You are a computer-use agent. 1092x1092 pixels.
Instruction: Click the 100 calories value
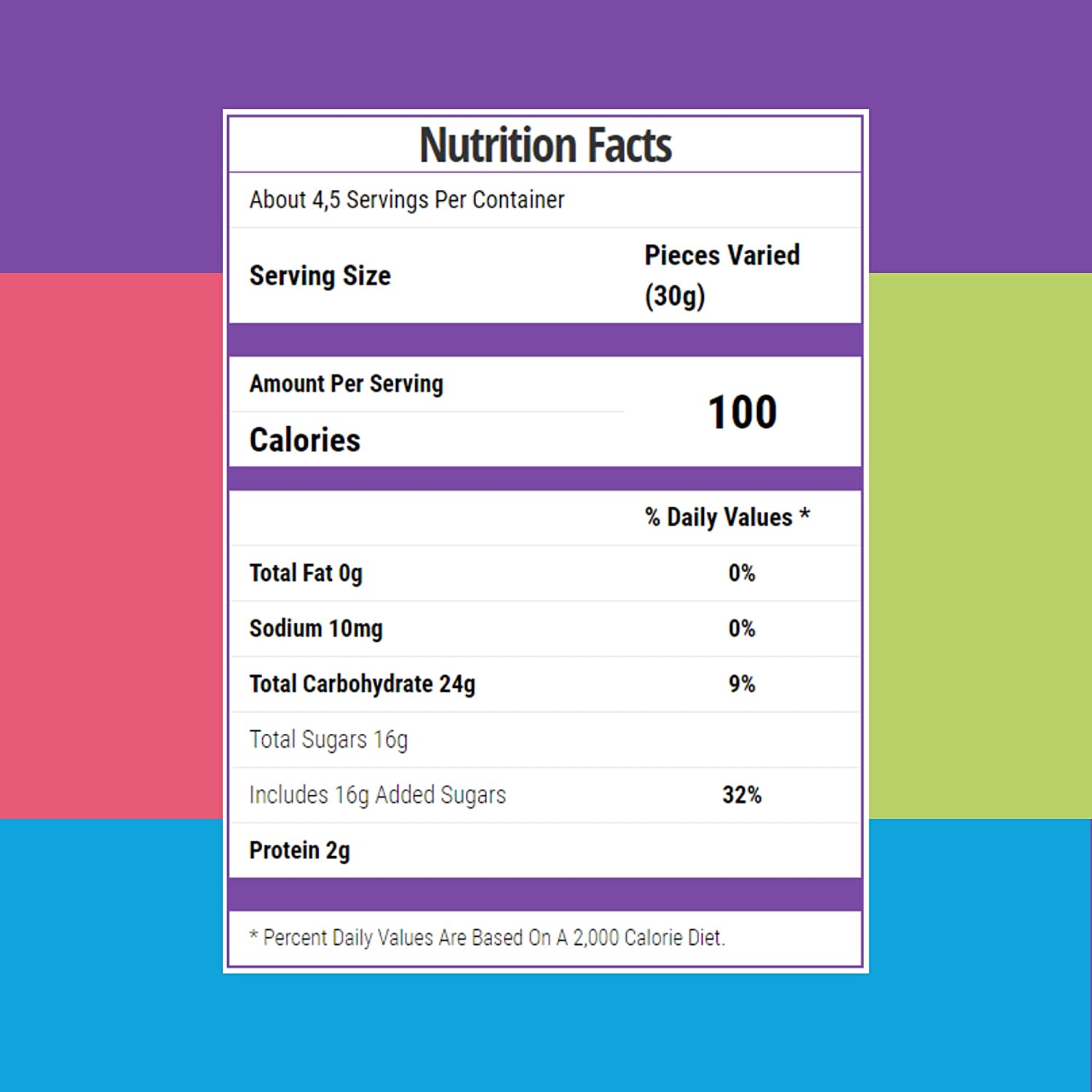pos(742,412)
